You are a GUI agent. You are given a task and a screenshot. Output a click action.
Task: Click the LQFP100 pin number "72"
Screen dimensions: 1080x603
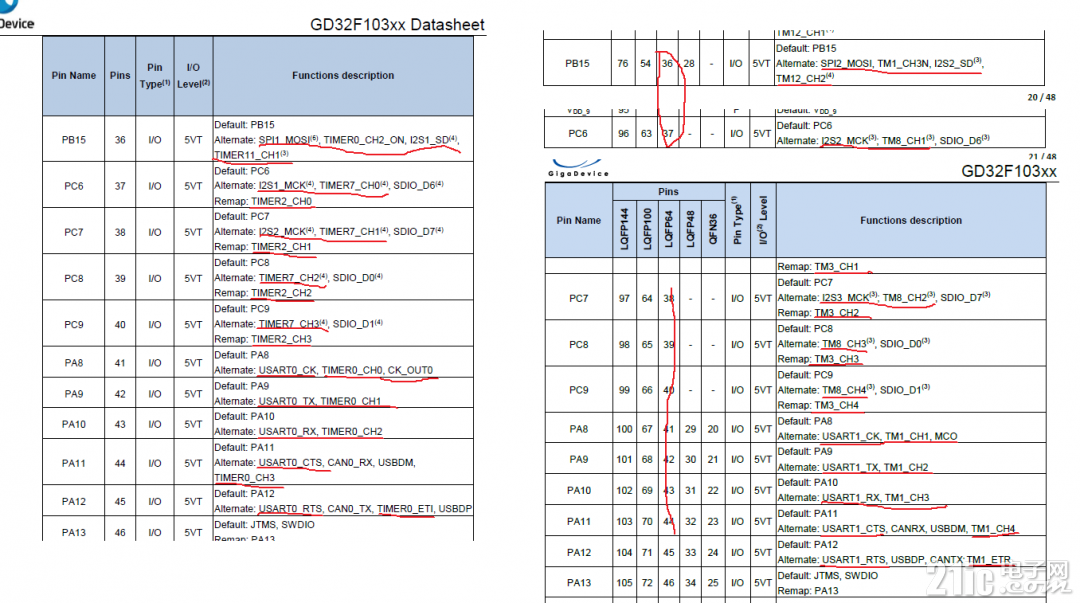pos(647,583)
